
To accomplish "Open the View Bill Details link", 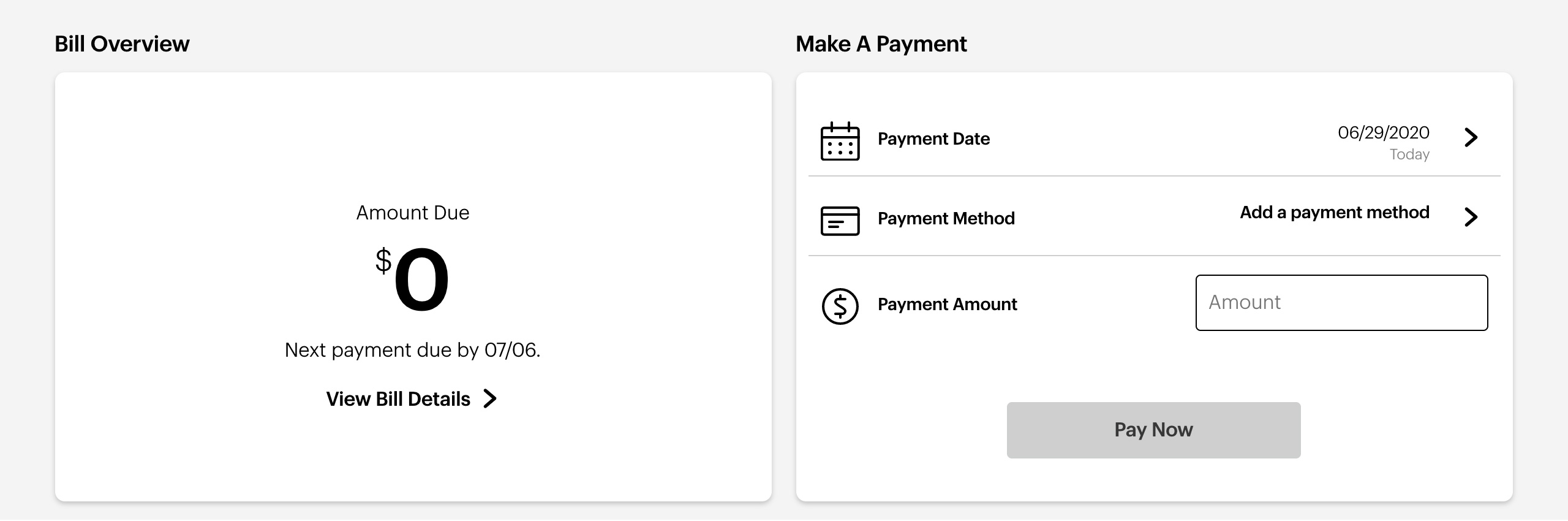I will click(x=398, y=399).
